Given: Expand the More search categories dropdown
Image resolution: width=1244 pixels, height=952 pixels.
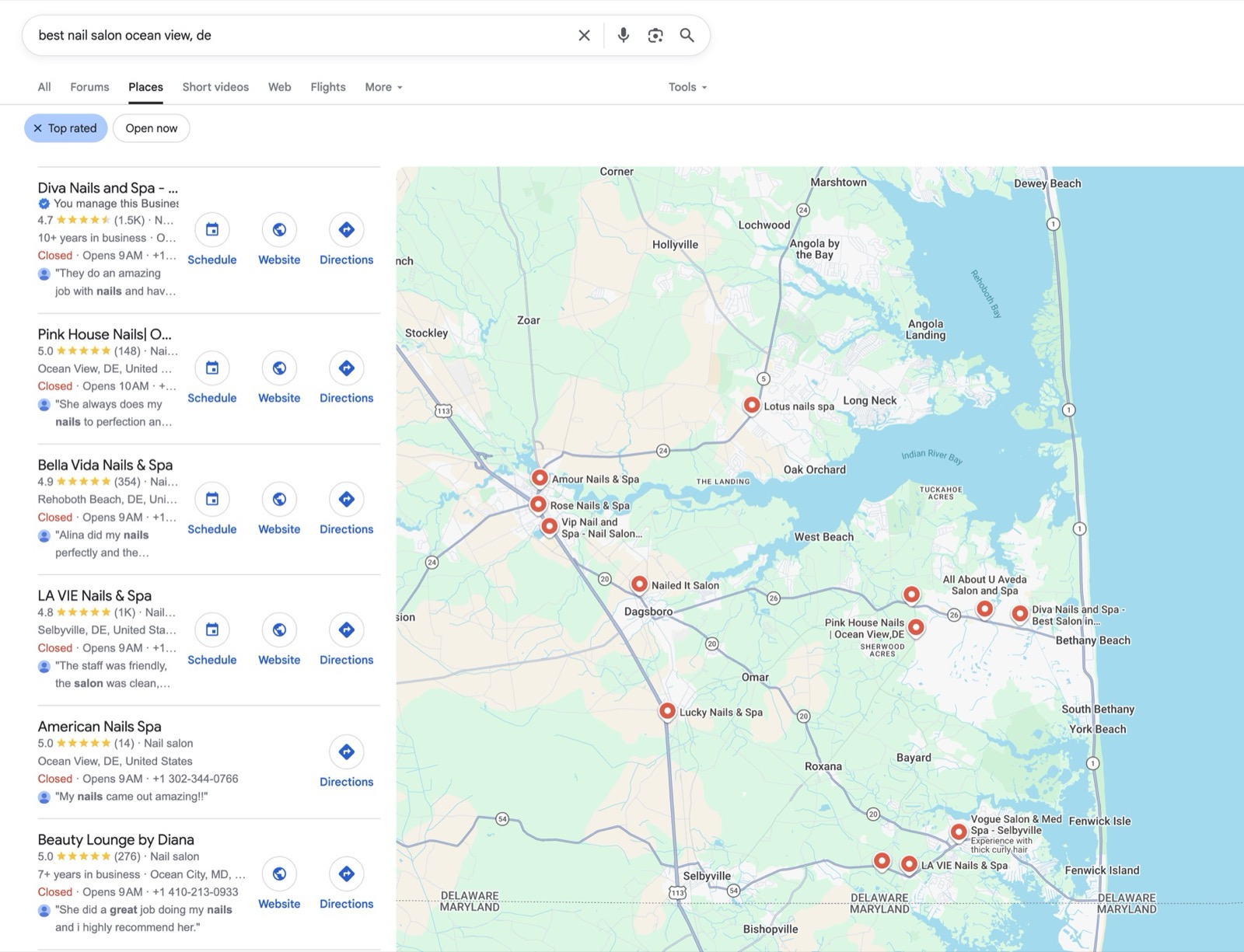Looking at the screenshot, I should 383,87.
